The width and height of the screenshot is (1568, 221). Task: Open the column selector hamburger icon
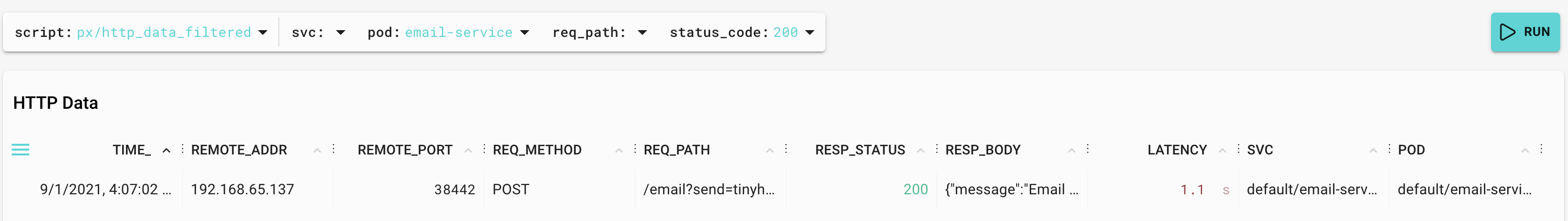tap(21, 150)
